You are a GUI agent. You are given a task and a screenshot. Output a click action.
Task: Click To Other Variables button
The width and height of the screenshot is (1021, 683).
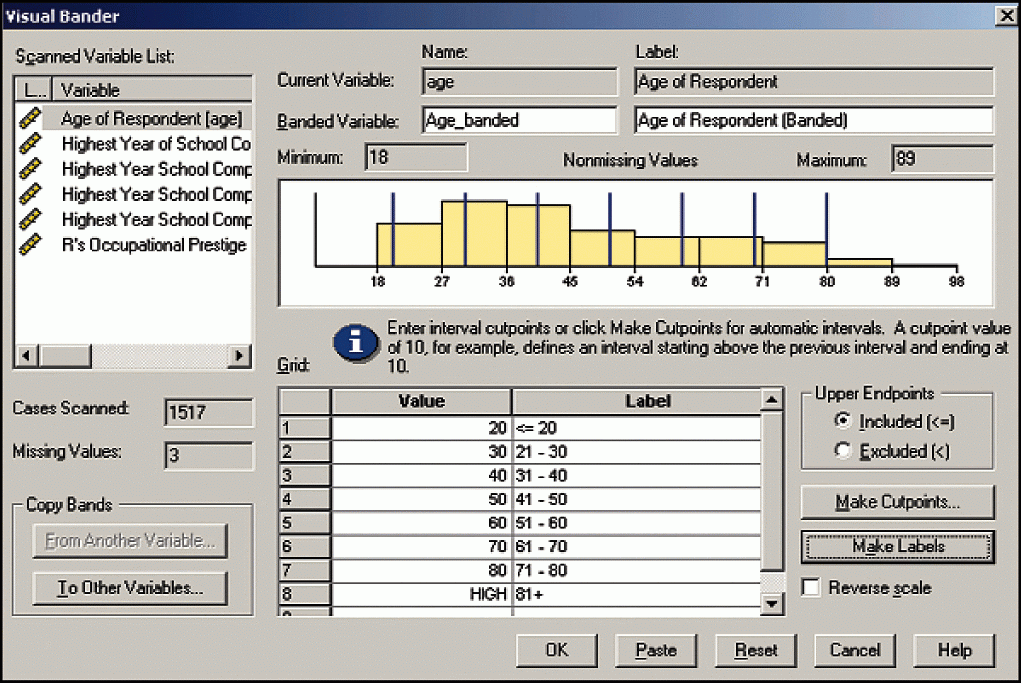(129, 588)
